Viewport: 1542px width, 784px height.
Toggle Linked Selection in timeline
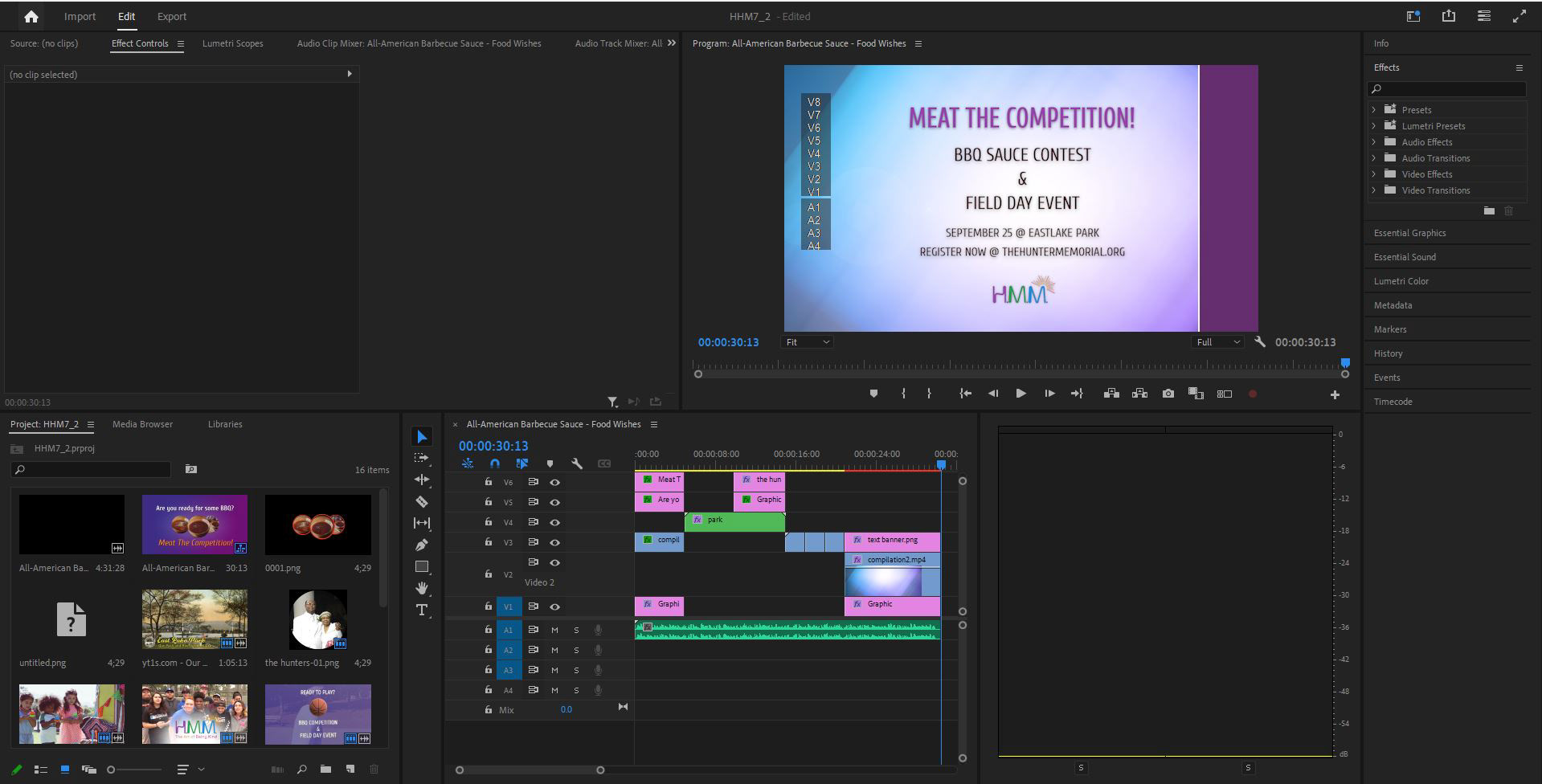pyautogui.click(x=522, y=463)
